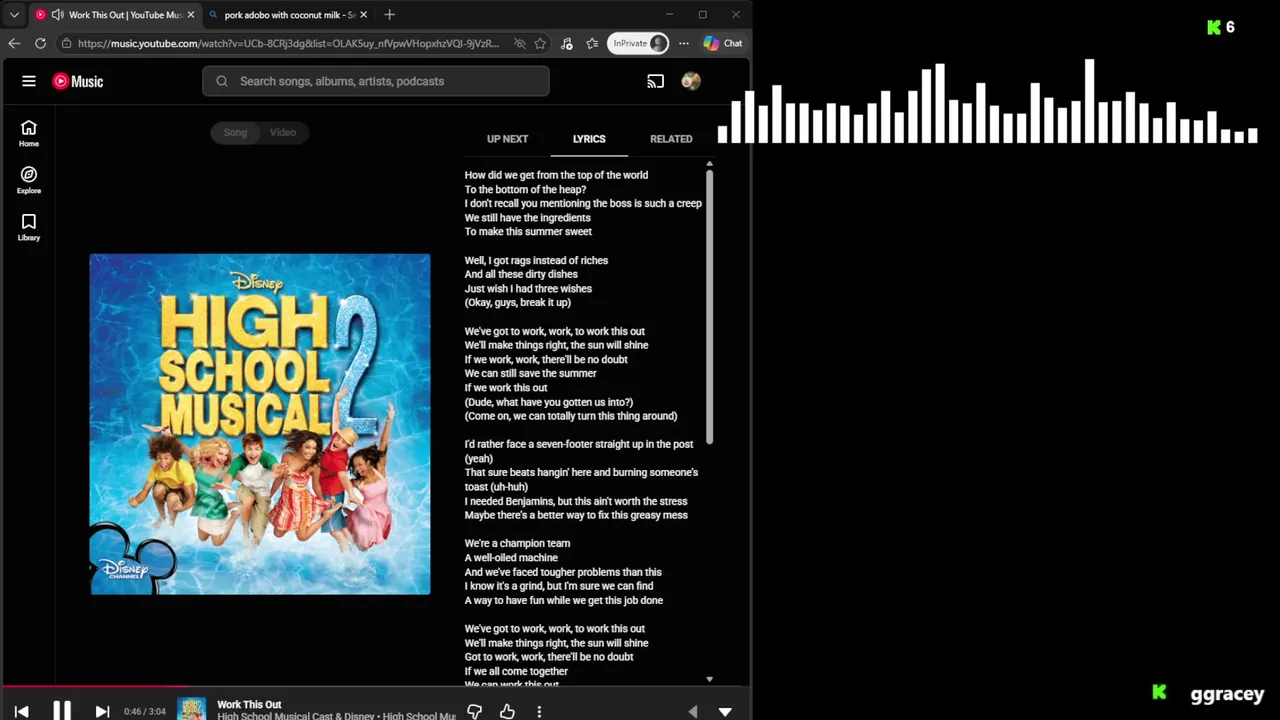Click the lyrics scrollbar down arrow
The image size is (1280, 720).
click(709, 679)
